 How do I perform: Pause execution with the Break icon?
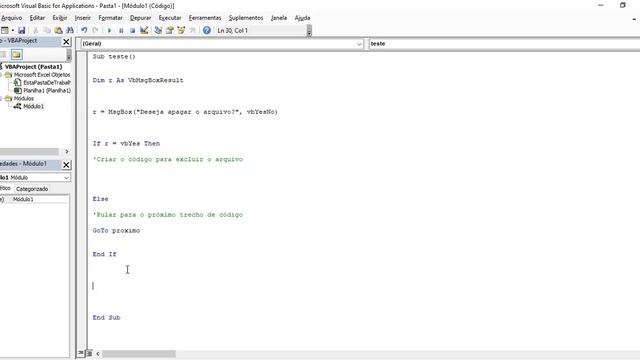pos(121,31)
